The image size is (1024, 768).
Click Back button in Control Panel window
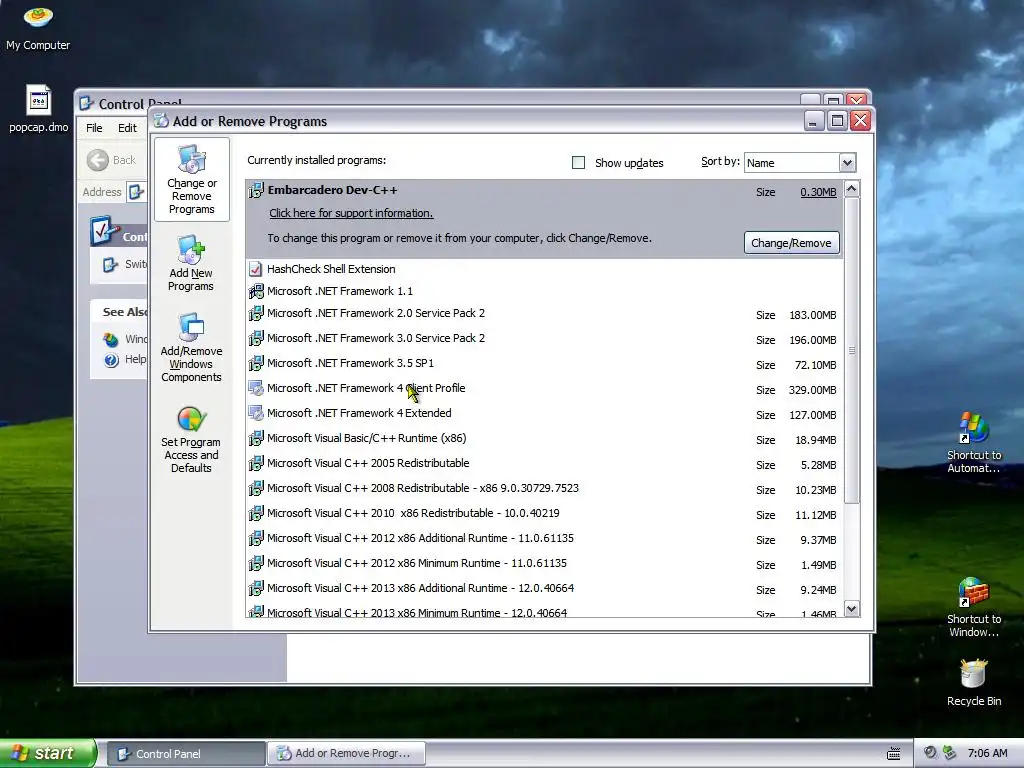point(112,160)
